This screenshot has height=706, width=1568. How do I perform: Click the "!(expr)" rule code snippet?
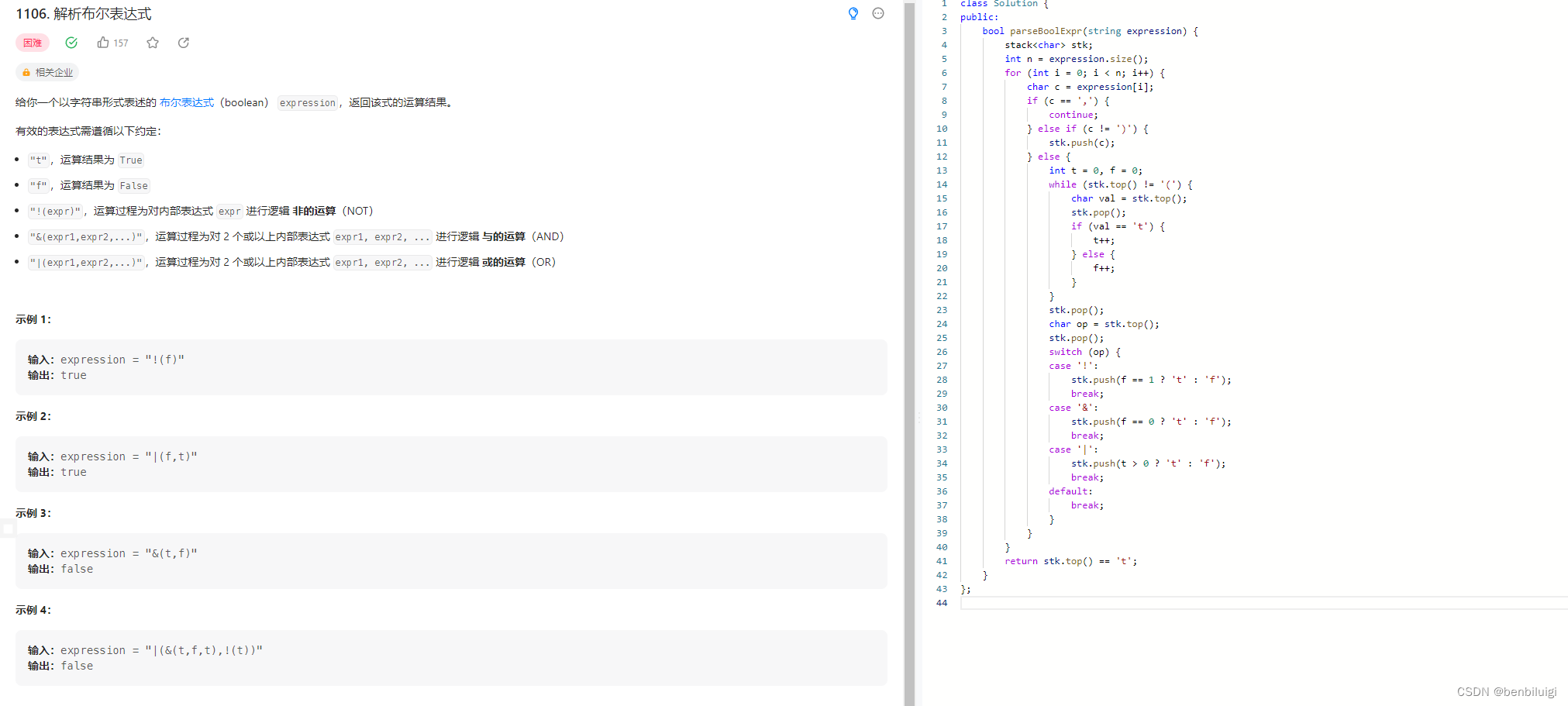[55, 211]
